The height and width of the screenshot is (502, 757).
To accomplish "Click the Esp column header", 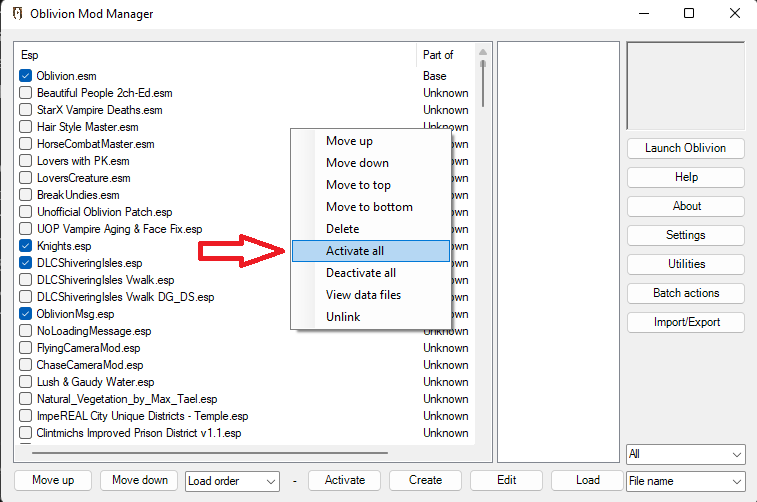I will (215, 55).
